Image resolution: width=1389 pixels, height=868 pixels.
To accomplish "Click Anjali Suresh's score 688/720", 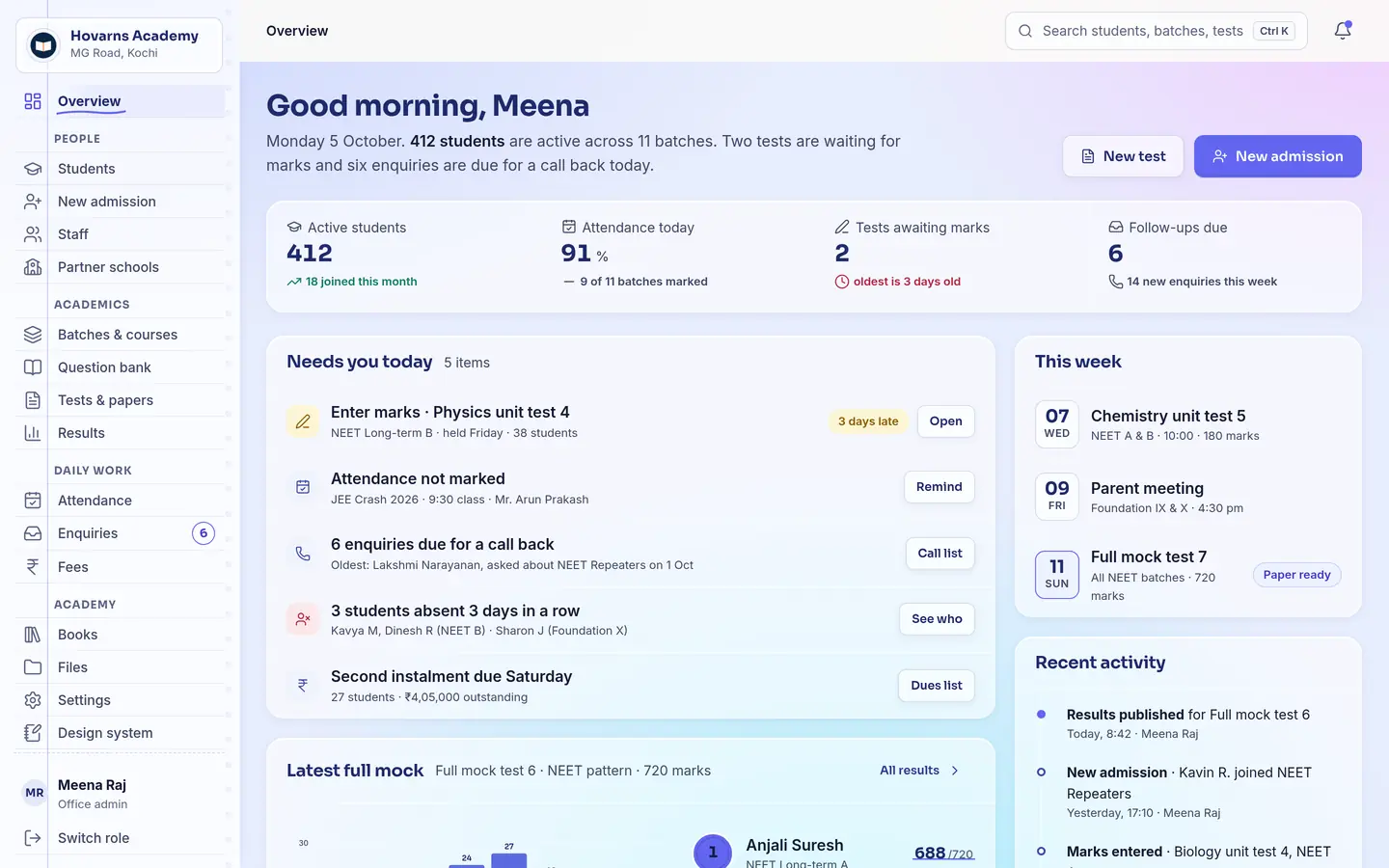I will (x=942, y=853).
